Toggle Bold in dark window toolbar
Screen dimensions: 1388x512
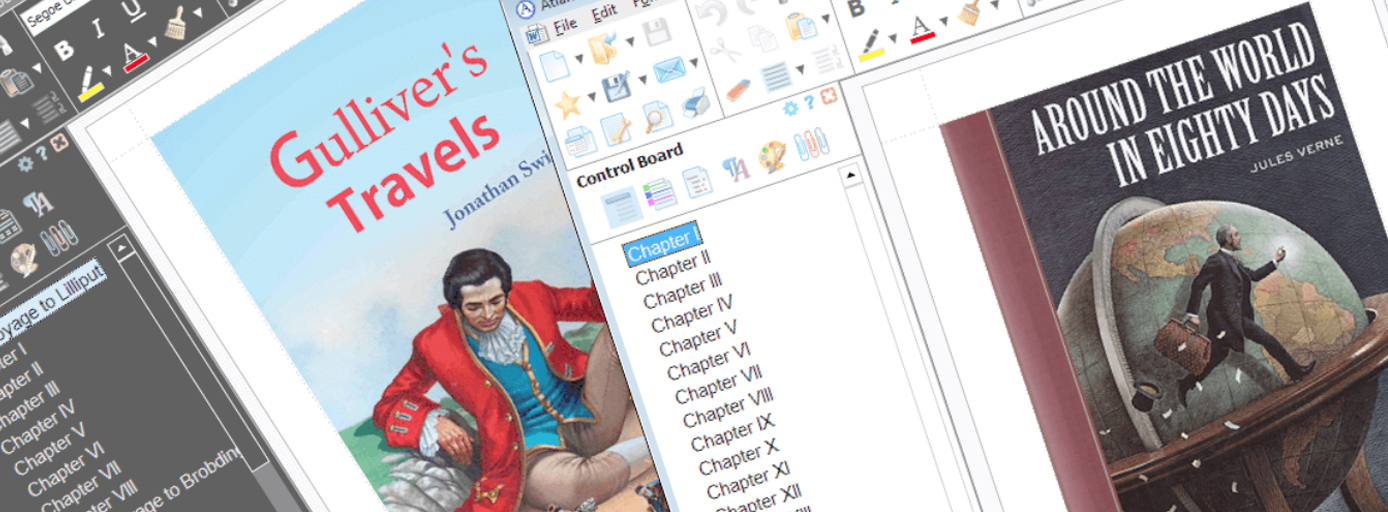click(x=64, y=49)
